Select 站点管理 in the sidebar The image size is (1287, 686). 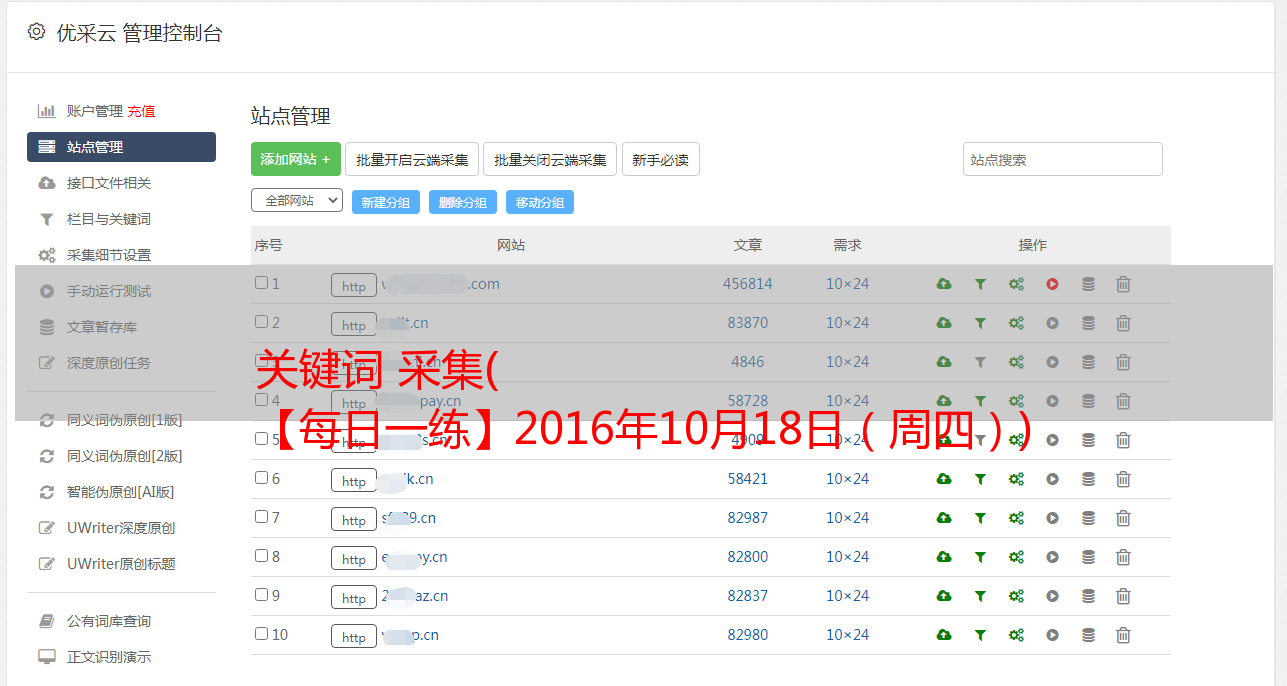coord(121,147)
